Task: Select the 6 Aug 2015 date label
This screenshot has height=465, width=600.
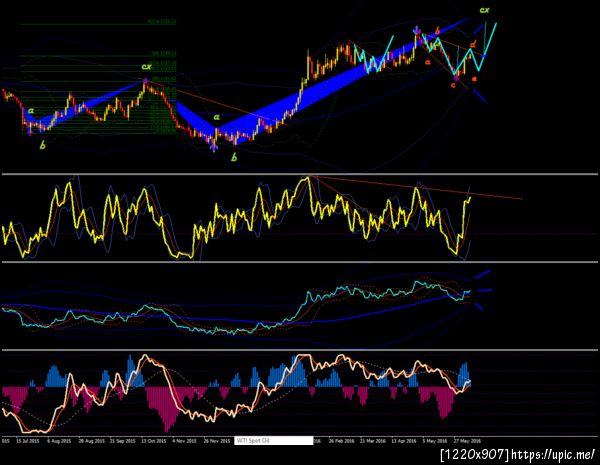Action: (59, 441)
